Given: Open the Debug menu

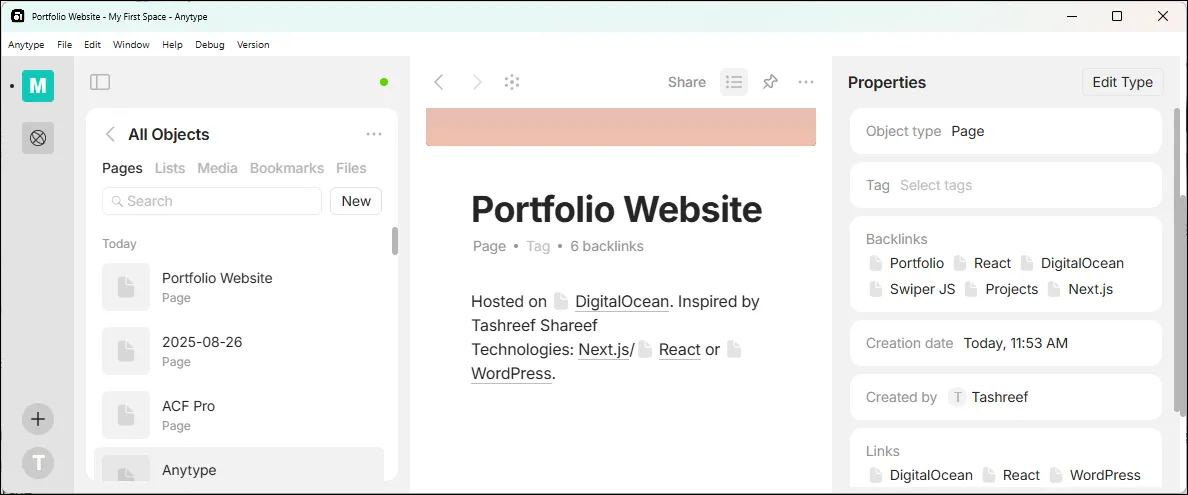Looking at the screenshot, I should [210, 45].
